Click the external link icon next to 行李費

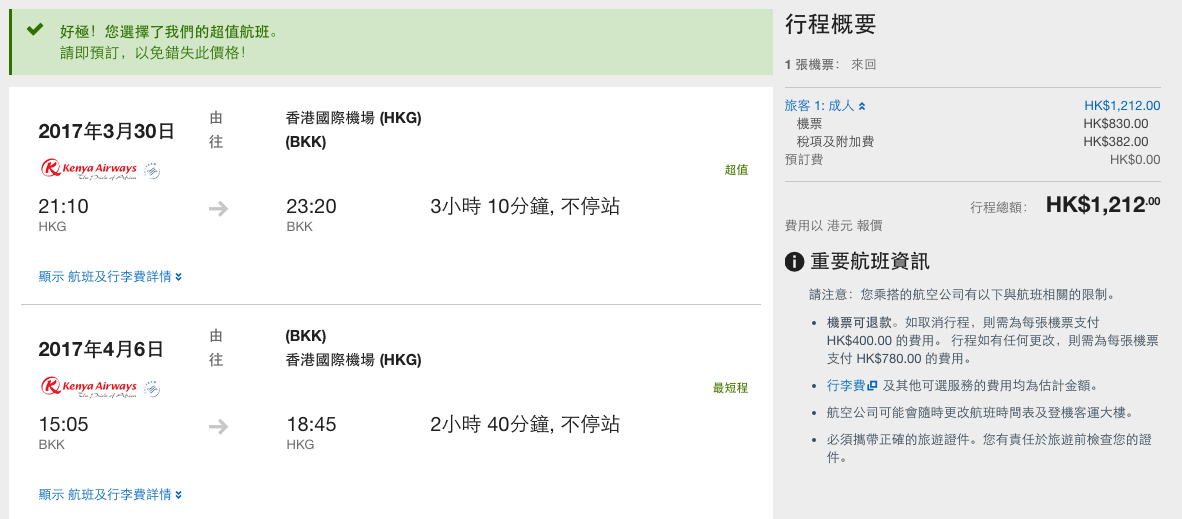tap(872, 385)
